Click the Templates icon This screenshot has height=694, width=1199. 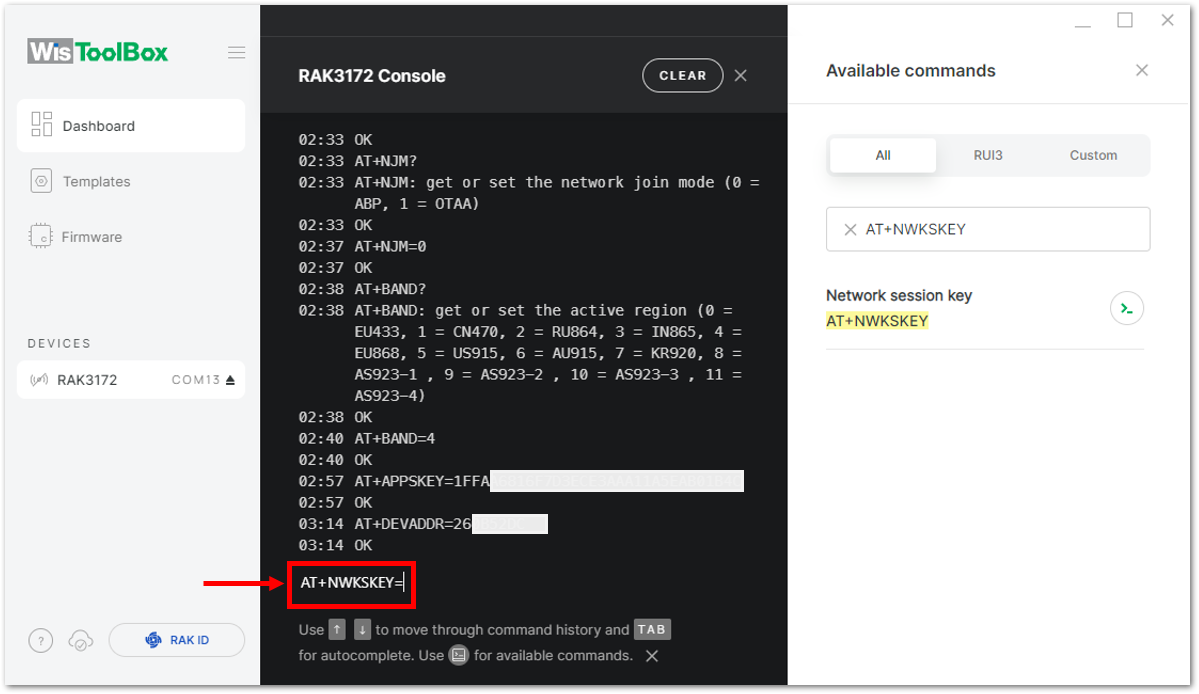pos(41,181)
